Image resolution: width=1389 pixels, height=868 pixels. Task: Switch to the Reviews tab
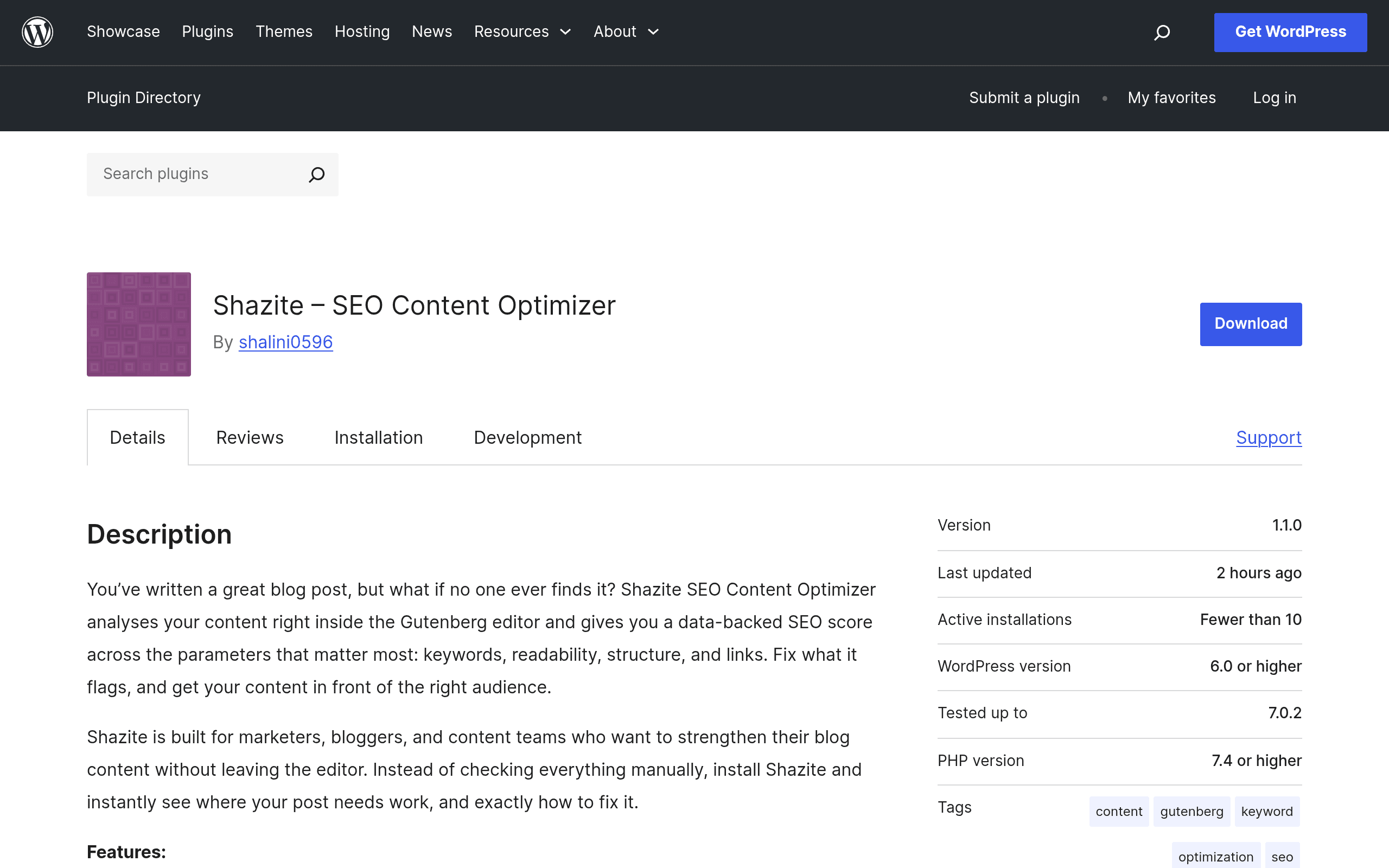pyautogui.click(x=250, y=437)
